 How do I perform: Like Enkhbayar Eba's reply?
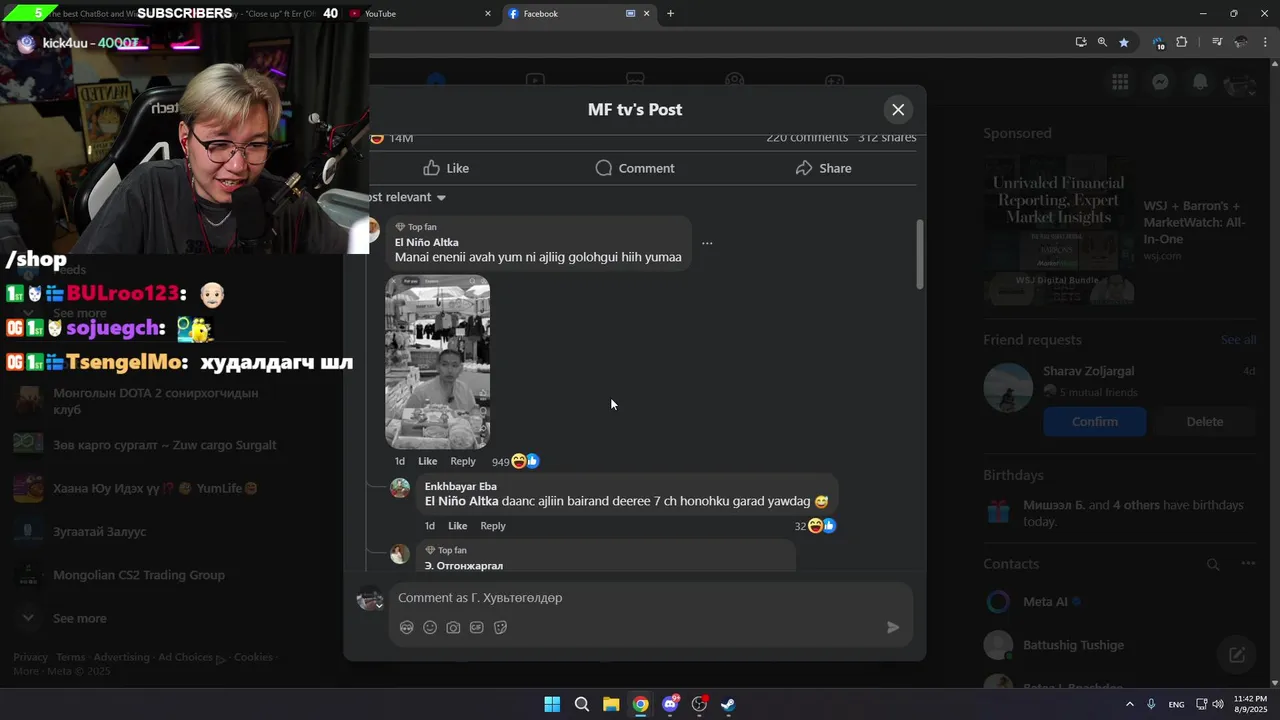[x=457, y=526]
